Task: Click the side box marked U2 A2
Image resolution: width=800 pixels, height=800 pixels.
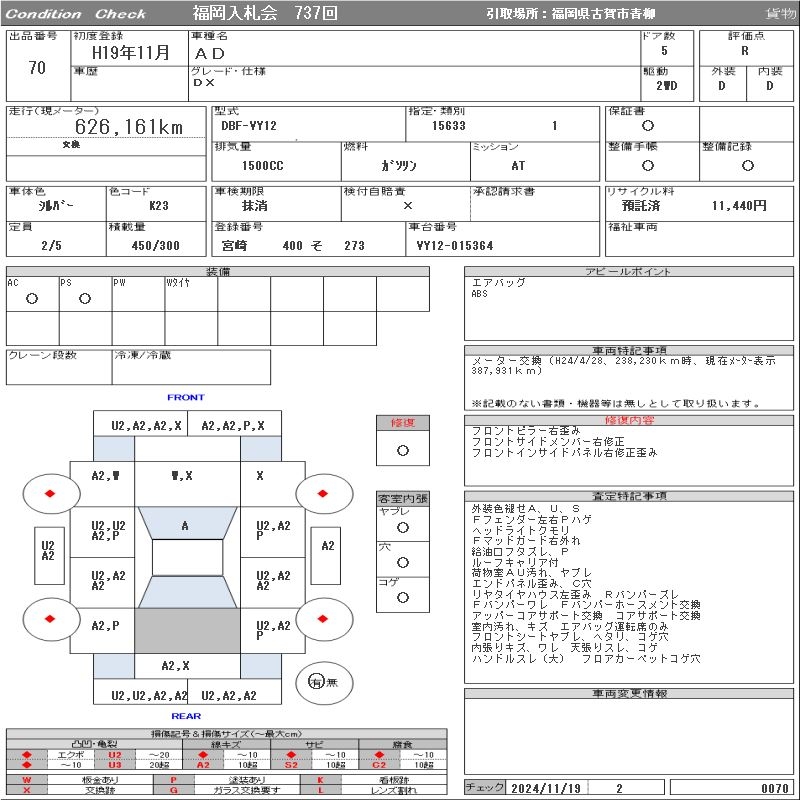Action: (x=49, y=556)
